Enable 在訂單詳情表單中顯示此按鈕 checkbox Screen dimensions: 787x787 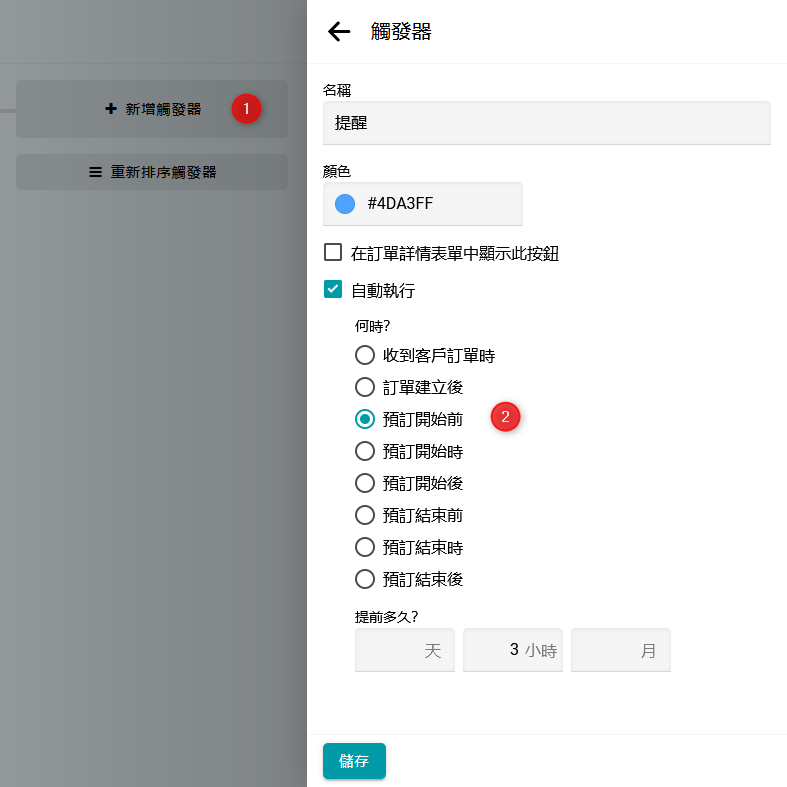[x=334, y=253]
